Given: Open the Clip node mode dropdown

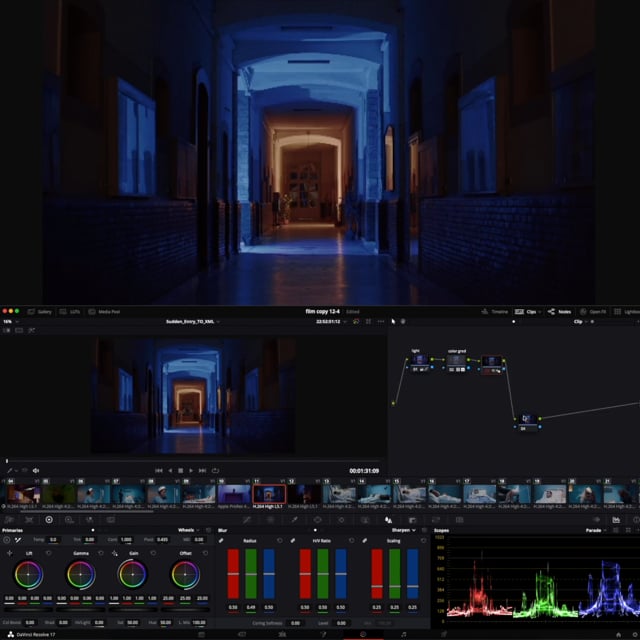Looking at the screenshot, I should [581, 322].
